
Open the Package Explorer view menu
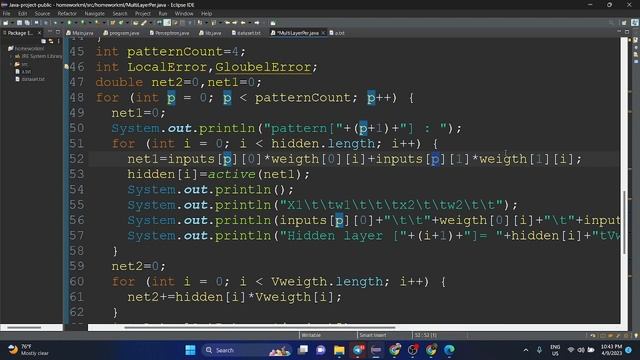coord(58,41)
